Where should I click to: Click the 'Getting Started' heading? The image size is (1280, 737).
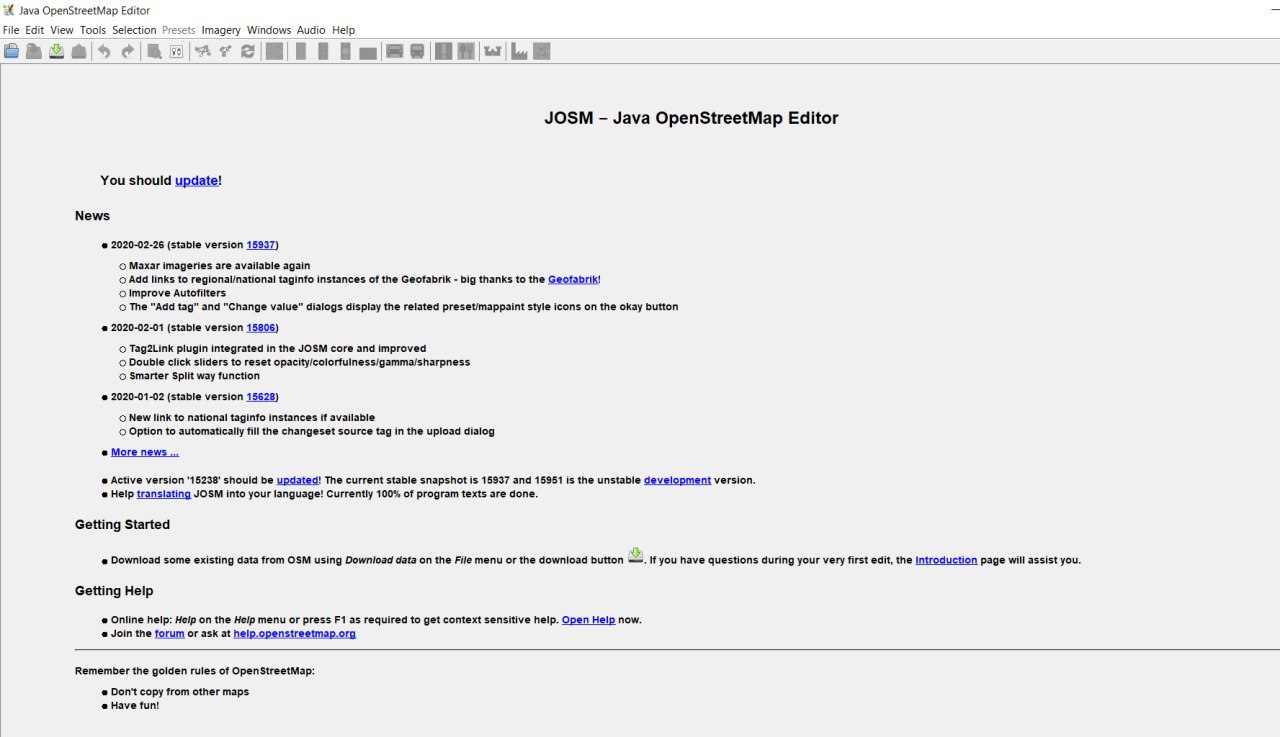[122, 525]
